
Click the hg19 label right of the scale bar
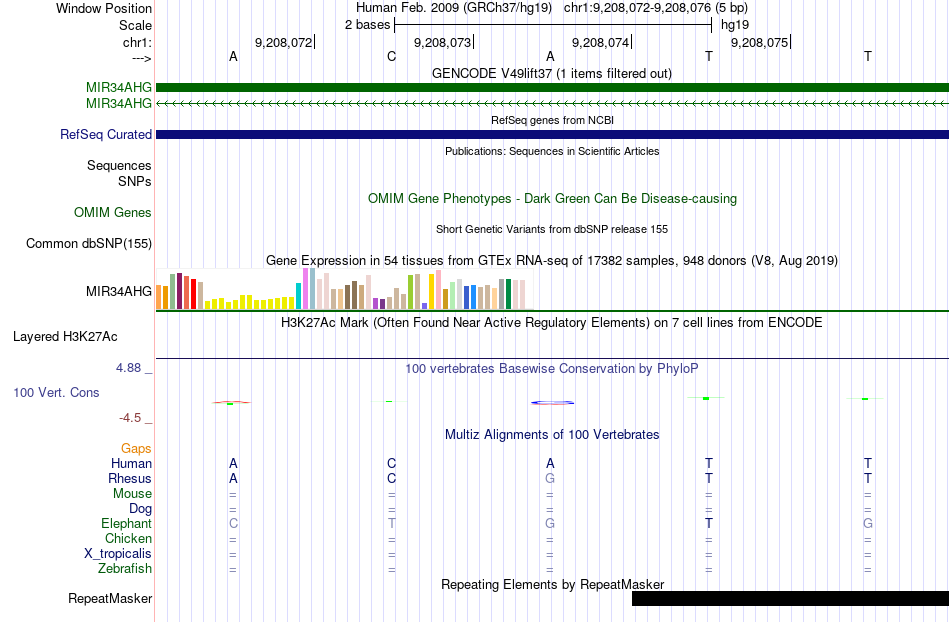click(x=735, y=25)
